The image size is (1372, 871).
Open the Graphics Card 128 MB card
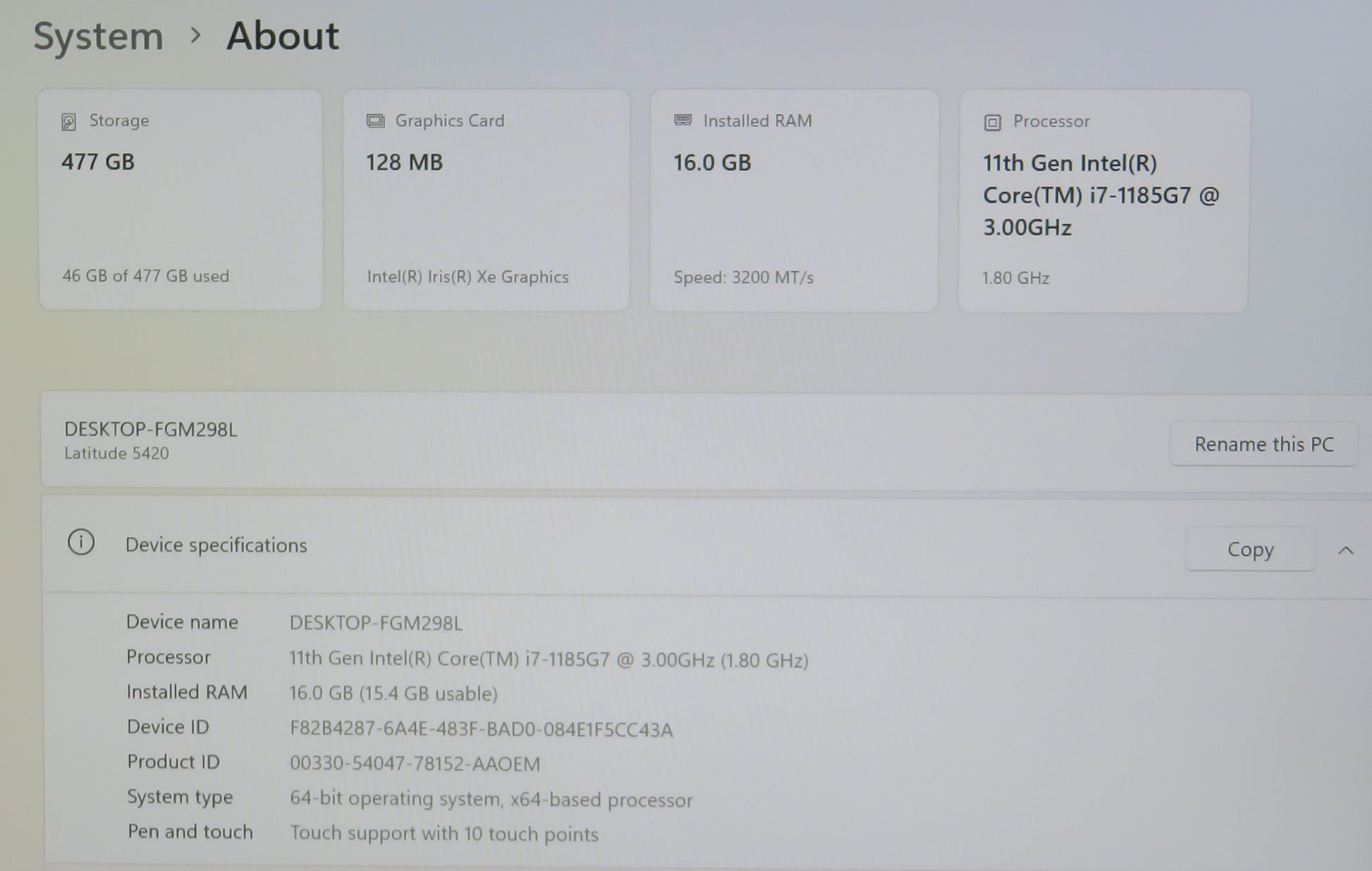[486, 199]
